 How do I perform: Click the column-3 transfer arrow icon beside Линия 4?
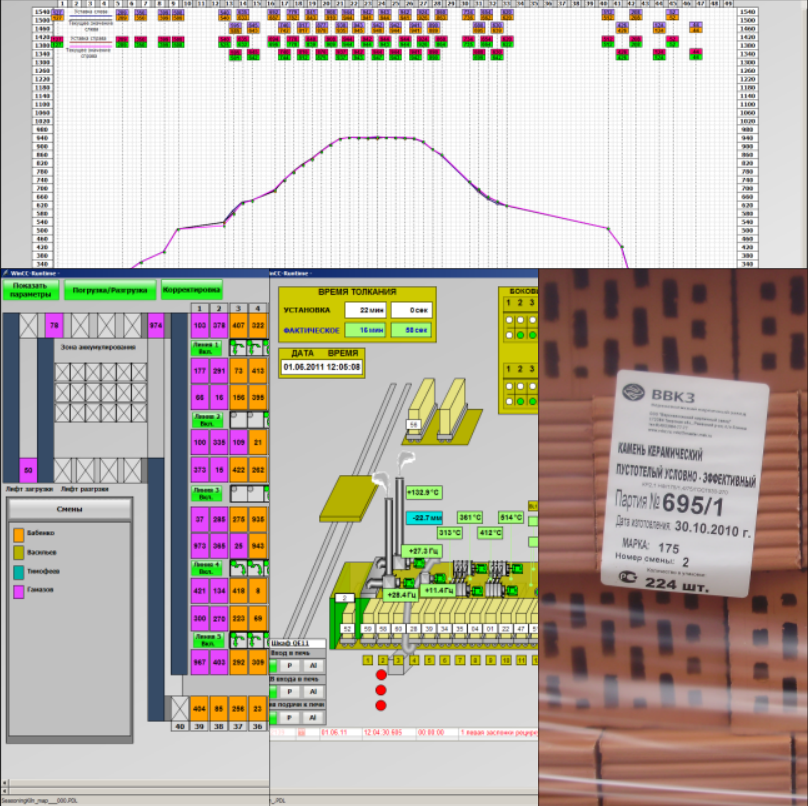[x=238, y=567]
